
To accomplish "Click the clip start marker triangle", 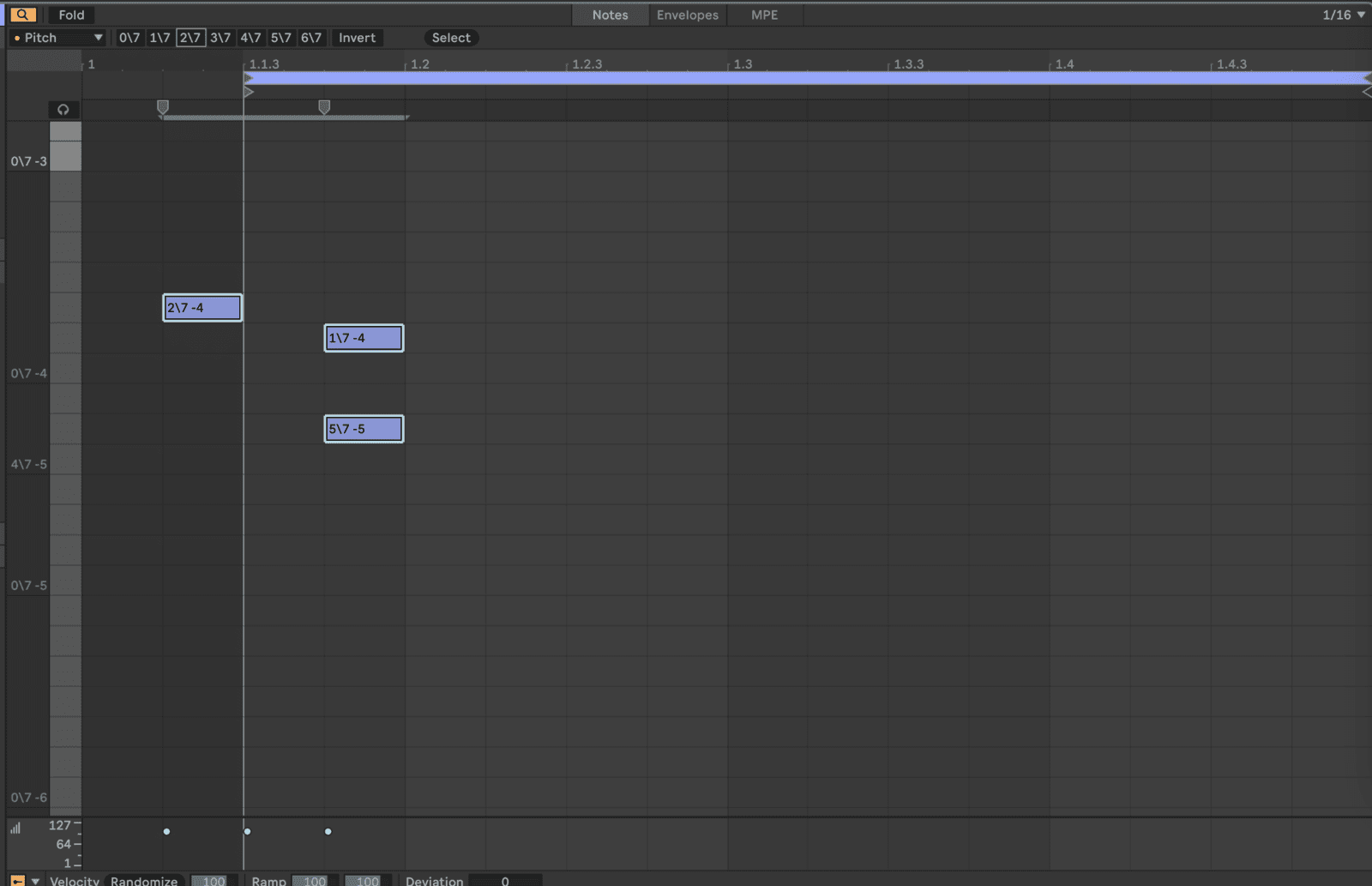I will 249,91.
